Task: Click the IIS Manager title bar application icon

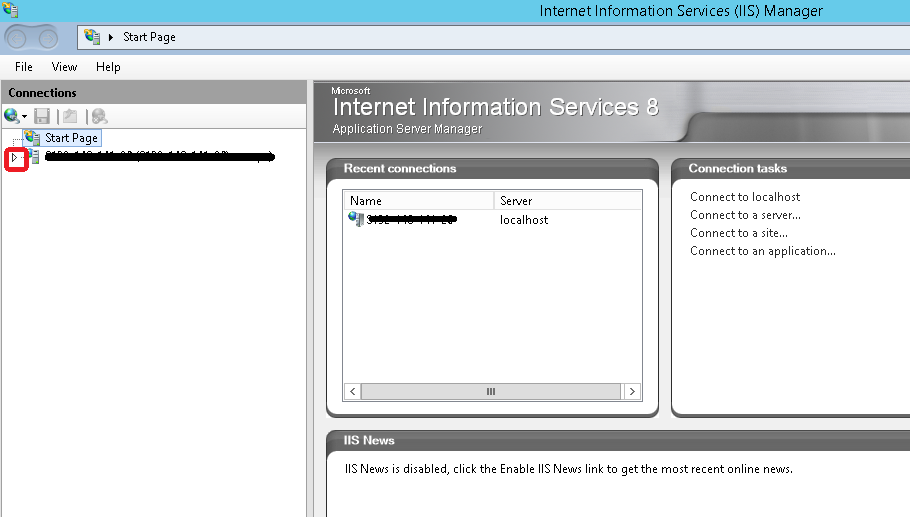Action: click(10, 10)
